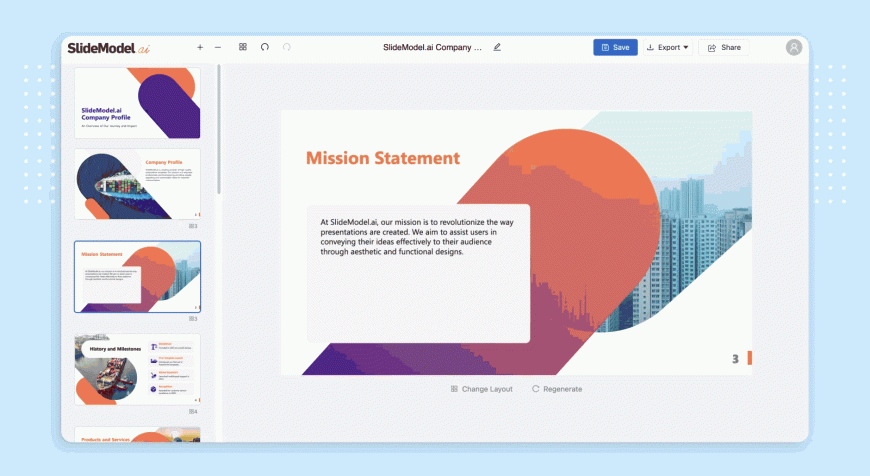Save the presentation
The height and width of the screenshot is (476, 870).
(615, 47)
